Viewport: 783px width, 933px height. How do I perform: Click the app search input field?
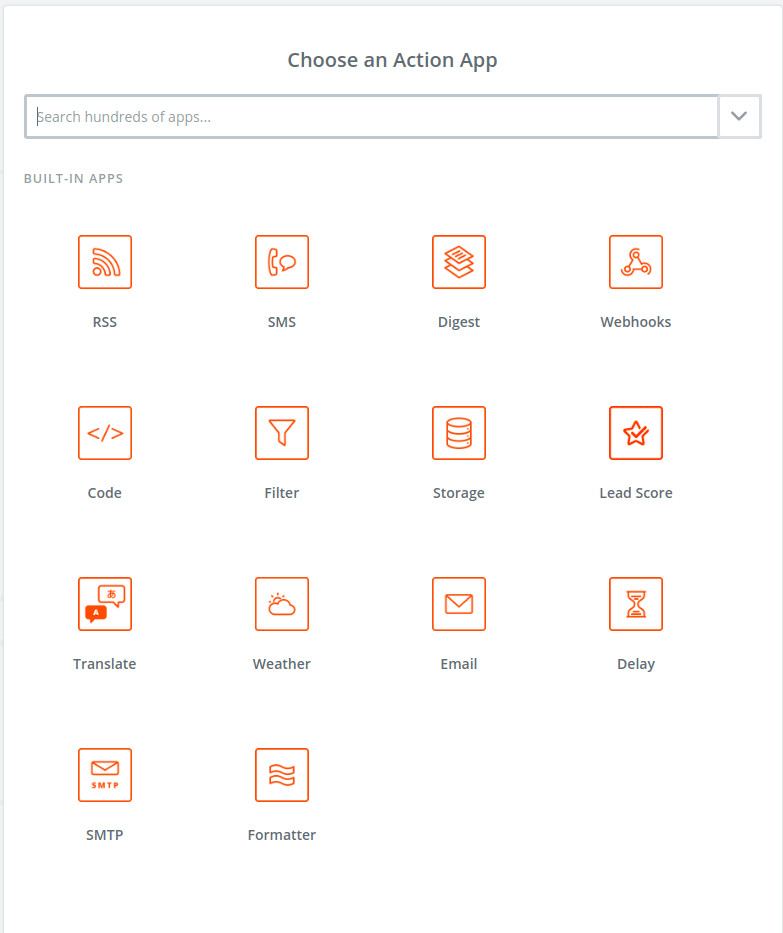(x=370, y=116)
